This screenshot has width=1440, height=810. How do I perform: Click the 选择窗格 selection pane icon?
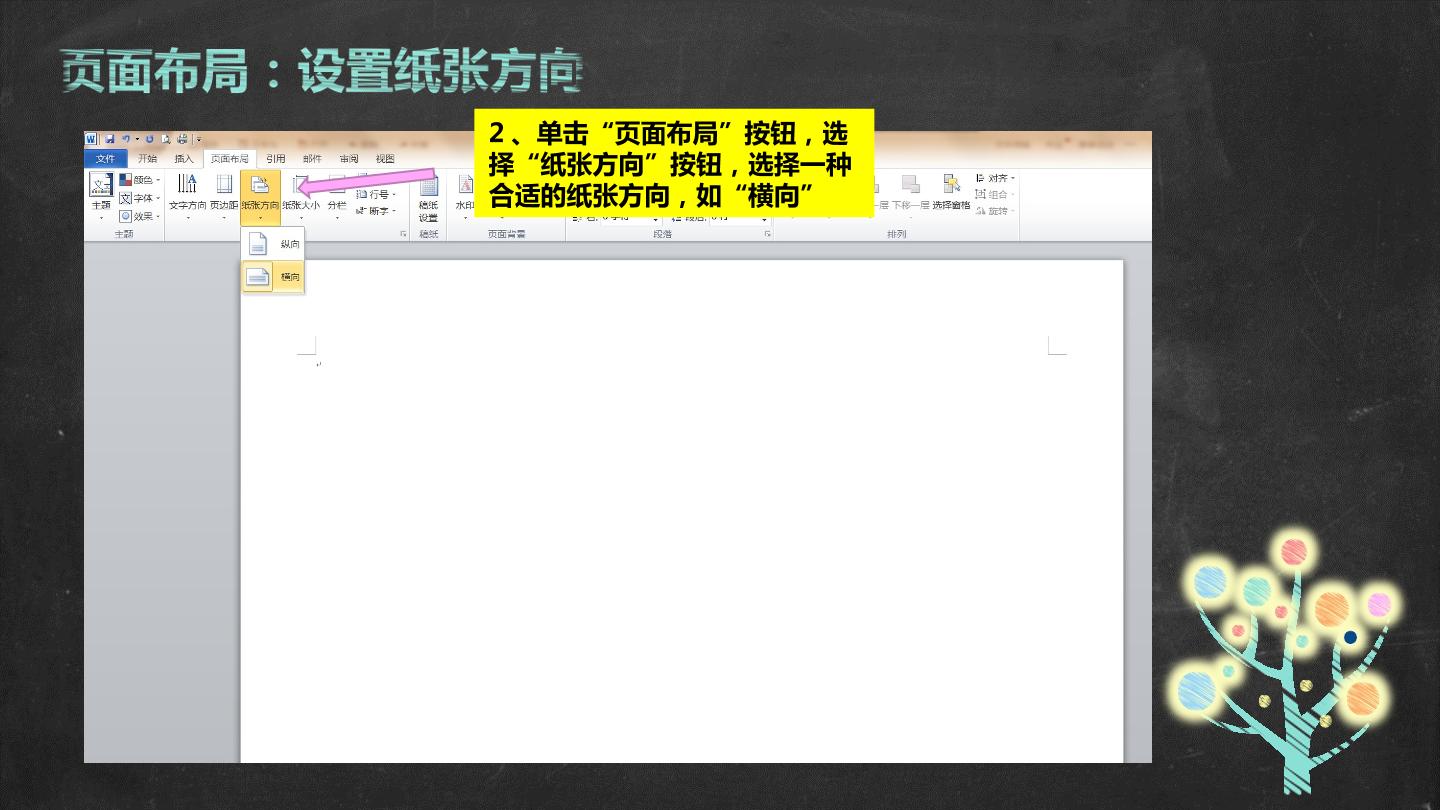[x=951, y=193]
